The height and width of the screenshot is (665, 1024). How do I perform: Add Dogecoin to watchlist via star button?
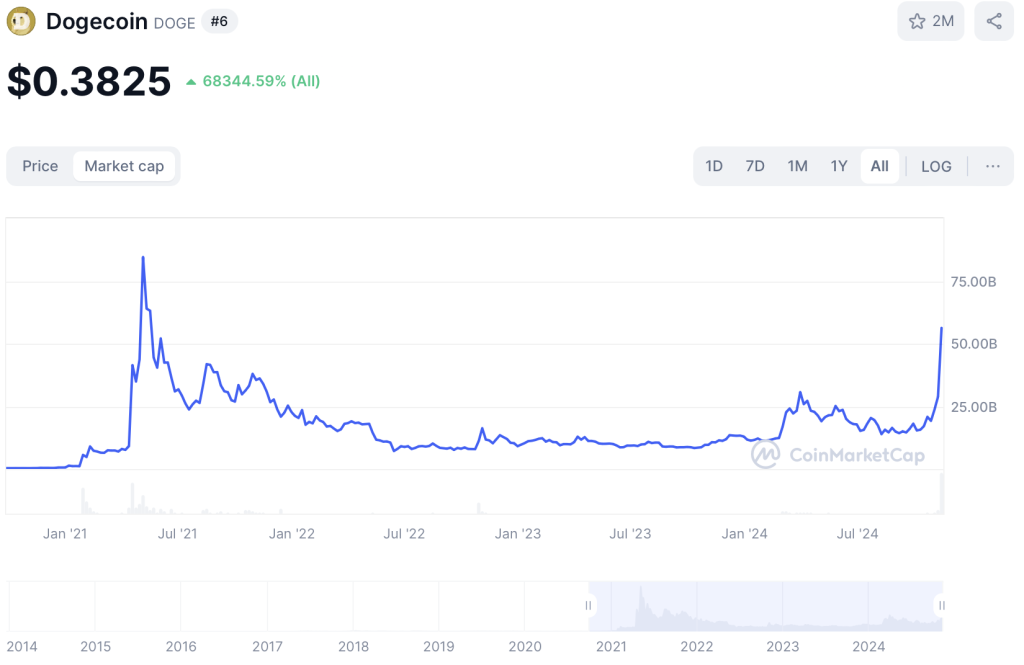click(x=930, y=22)
